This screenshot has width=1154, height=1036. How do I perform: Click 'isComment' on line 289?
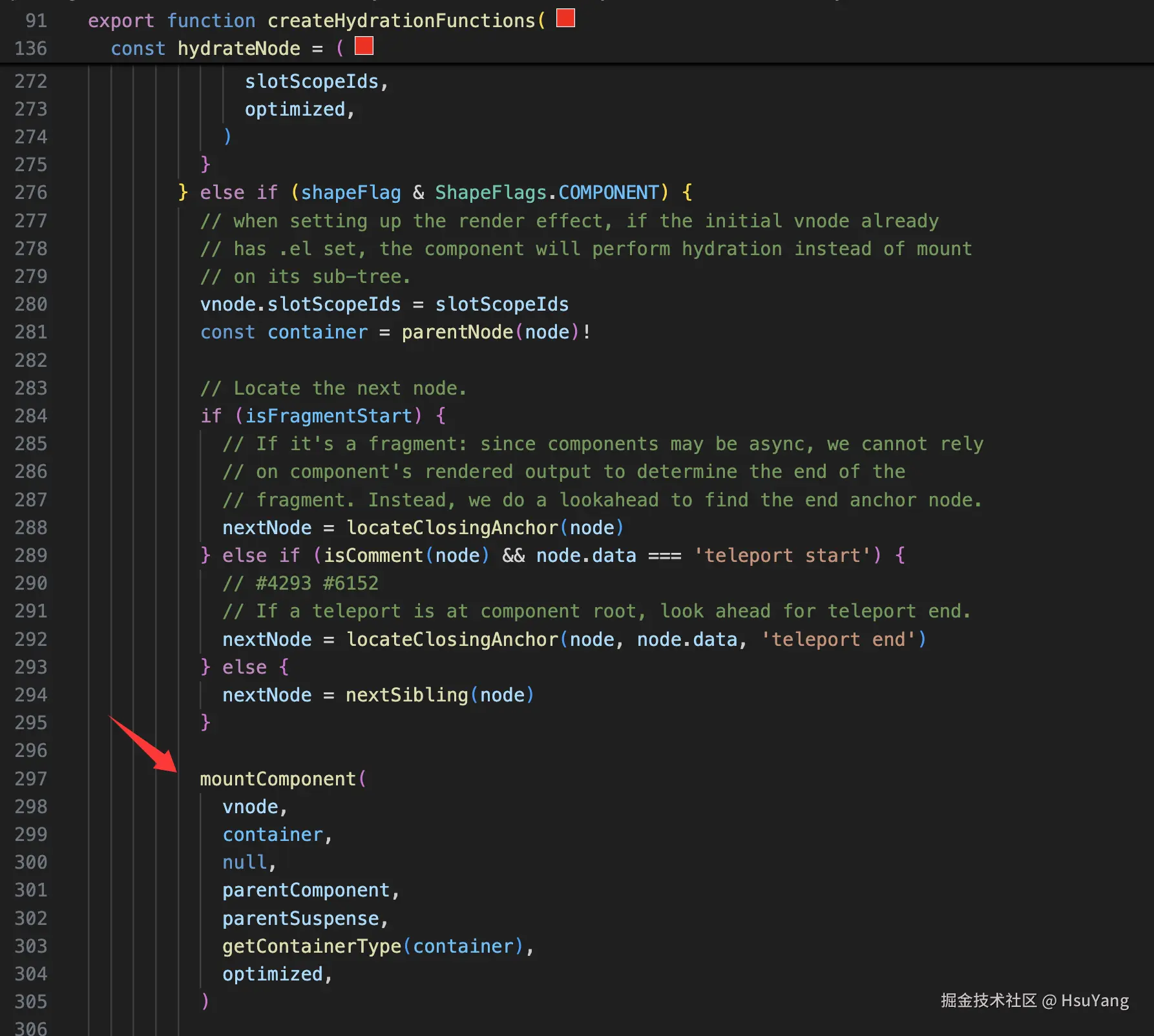coord(373,555)
